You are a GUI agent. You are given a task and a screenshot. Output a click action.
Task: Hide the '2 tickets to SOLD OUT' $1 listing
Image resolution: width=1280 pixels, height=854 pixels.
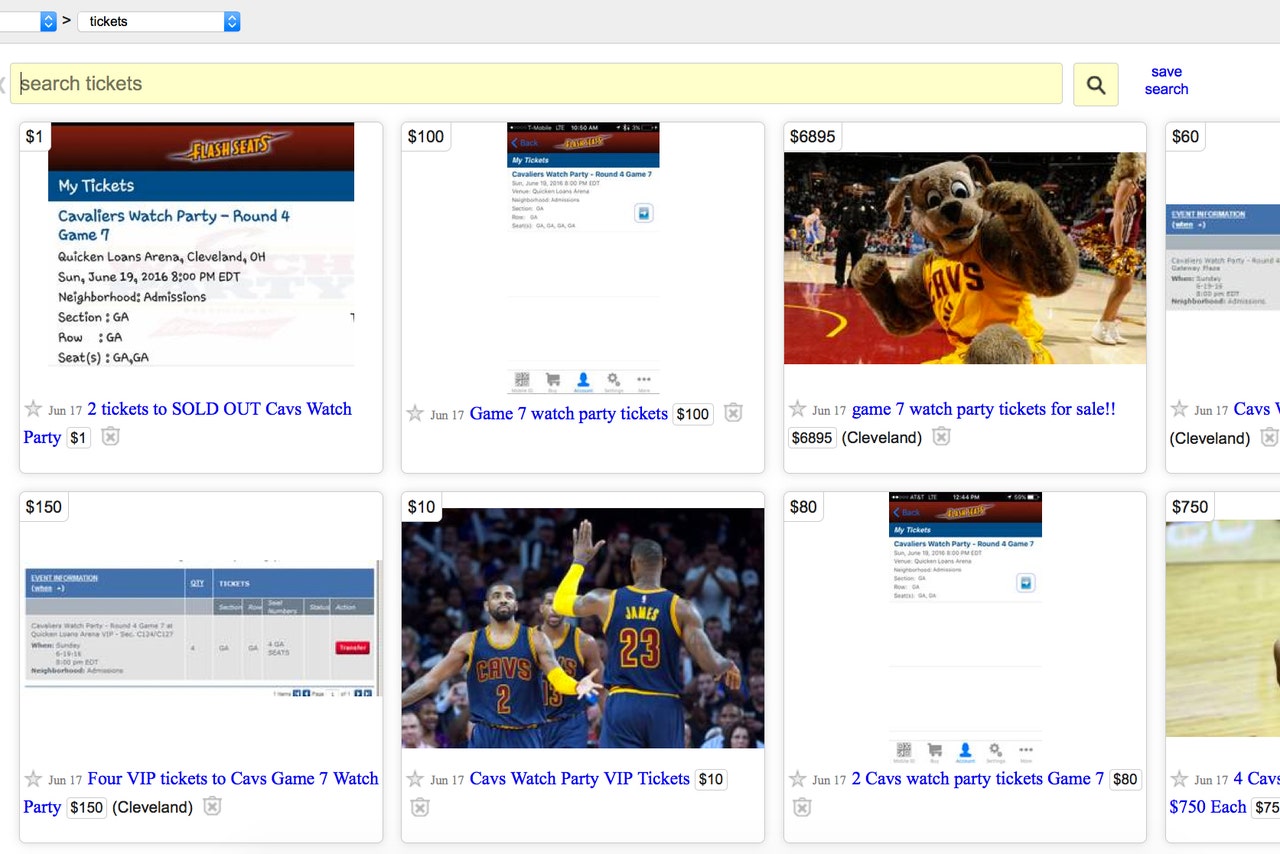110,437
